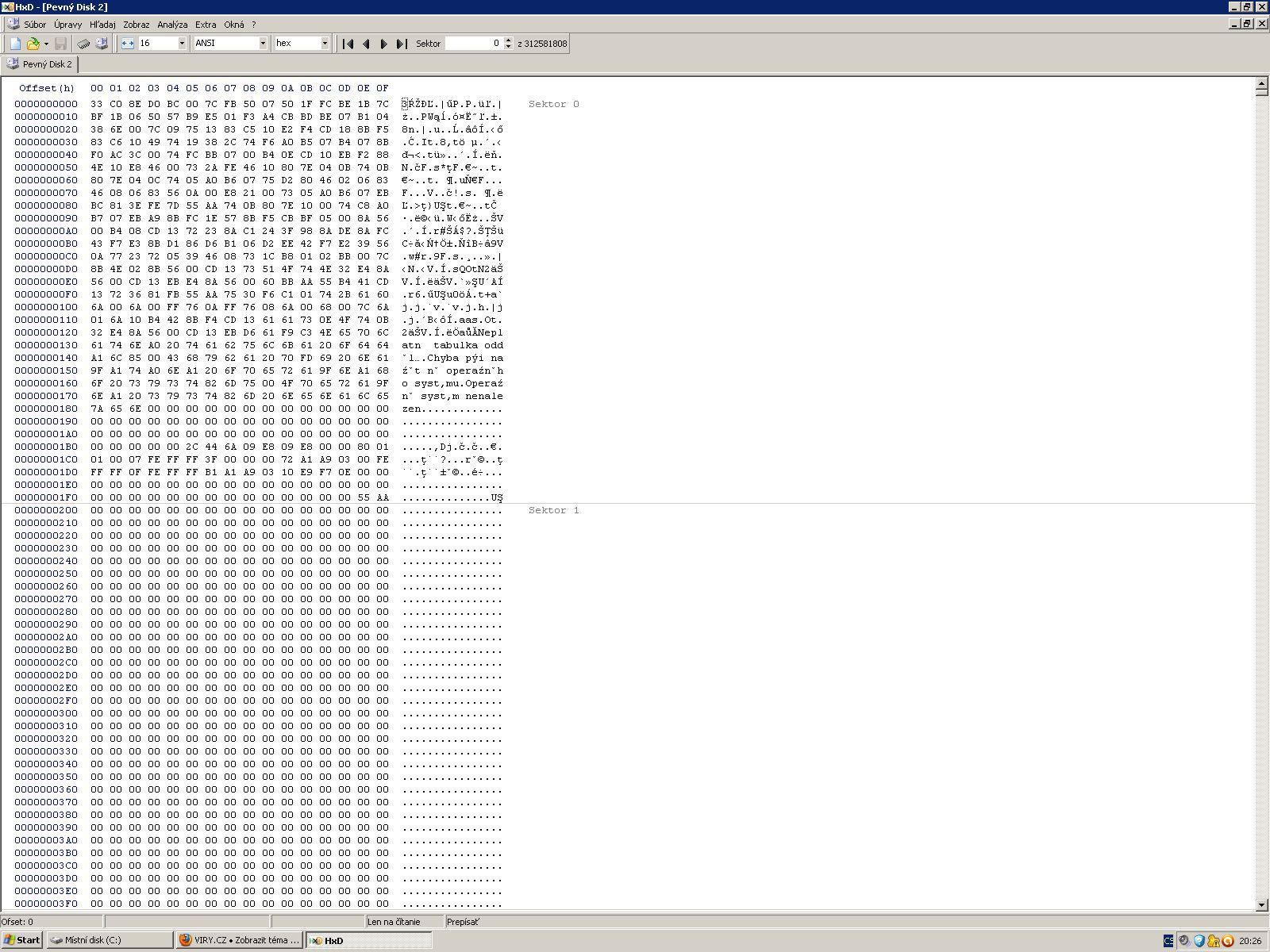Click the Open file folder icon
Screen dimensions: 1270x952
(33, 44)
